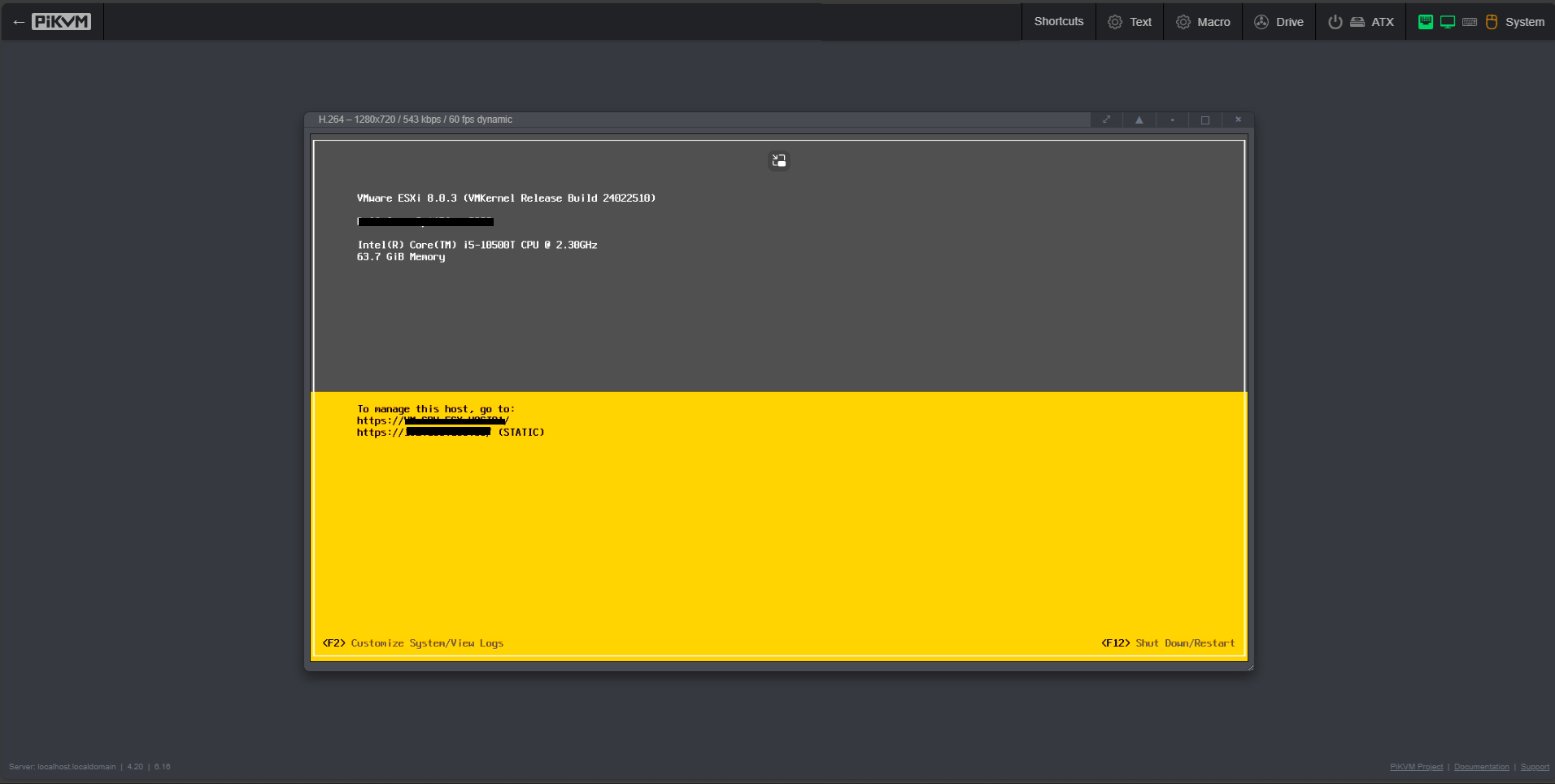Open the PiKVM Project footer link

[1416, 767]
